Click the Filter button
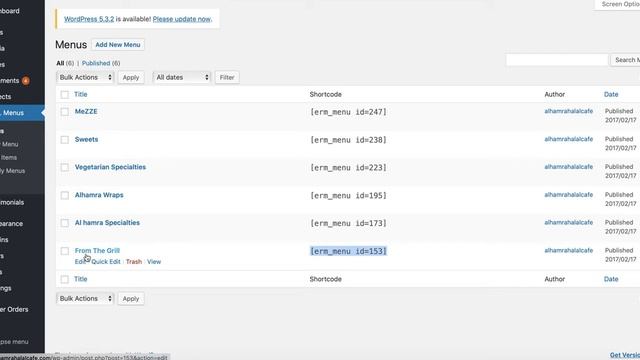This screenshot has height=360, width=640. [x=227, y=77]
